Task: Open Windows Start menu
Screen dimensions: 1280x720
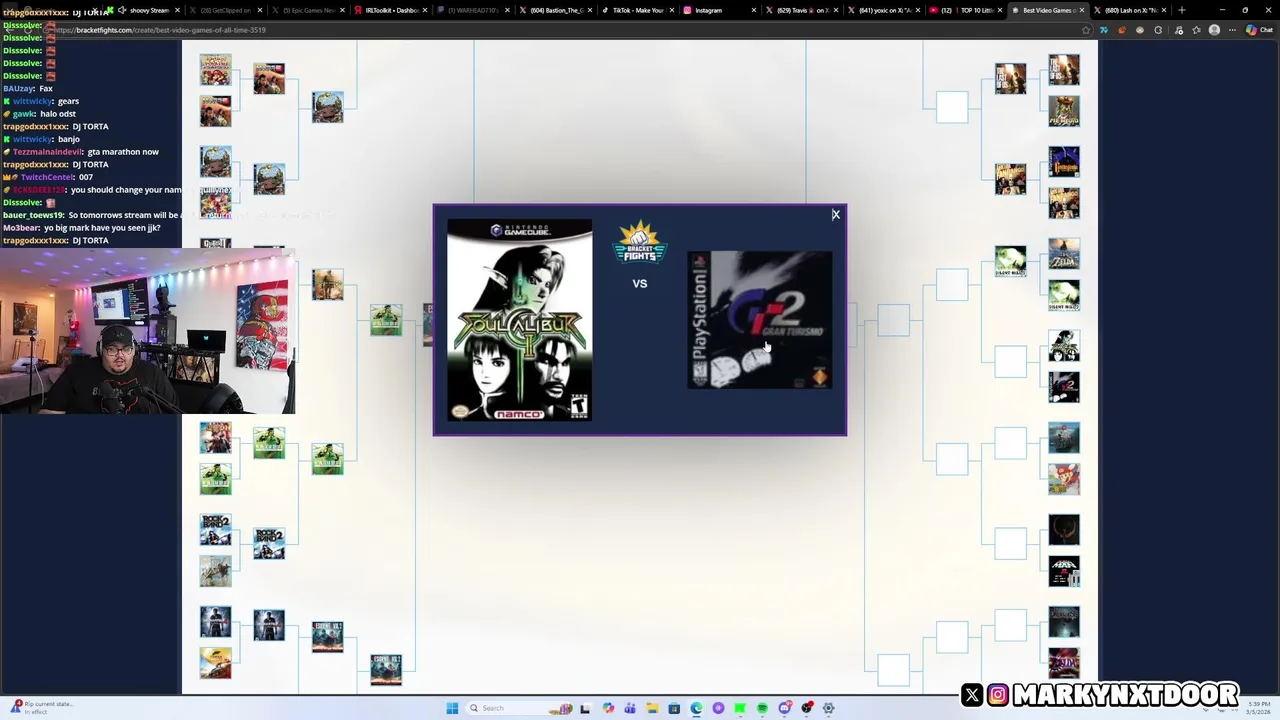Action: click(452, 708)
